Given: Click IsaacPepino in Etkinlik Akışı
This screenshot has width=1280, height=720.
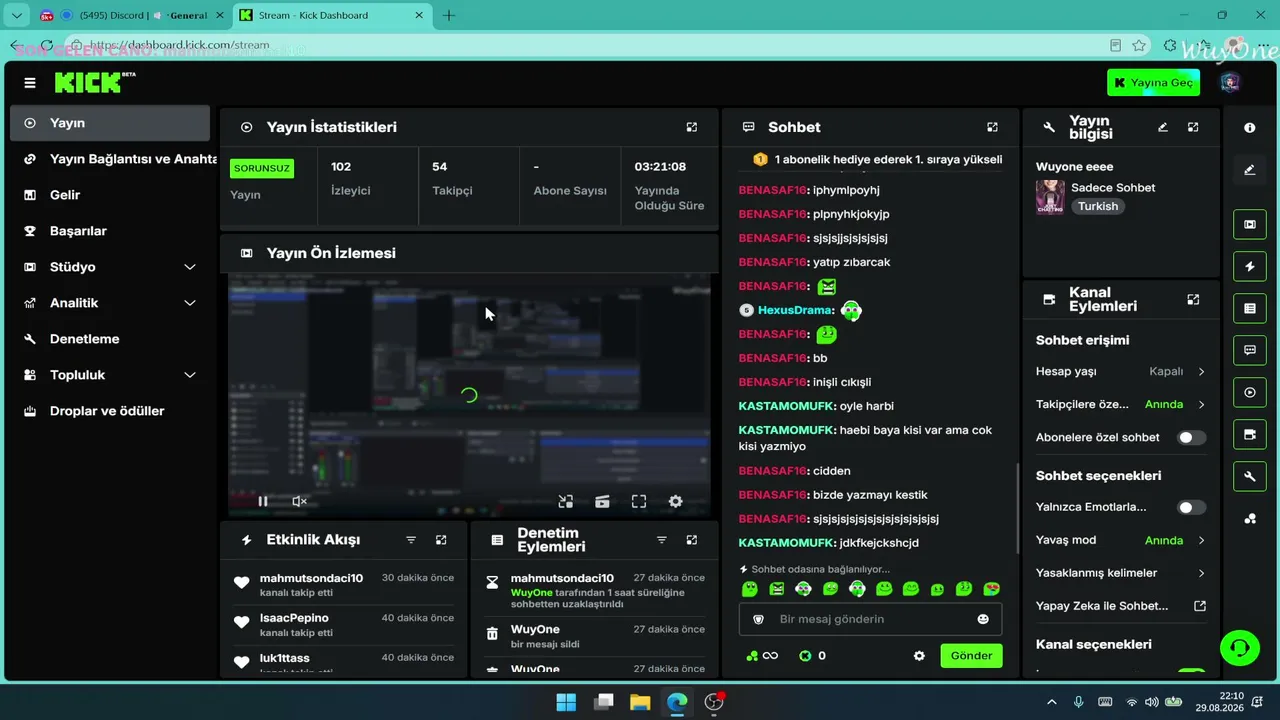Looking at the screenshot, I should click(x=294, y=618).
